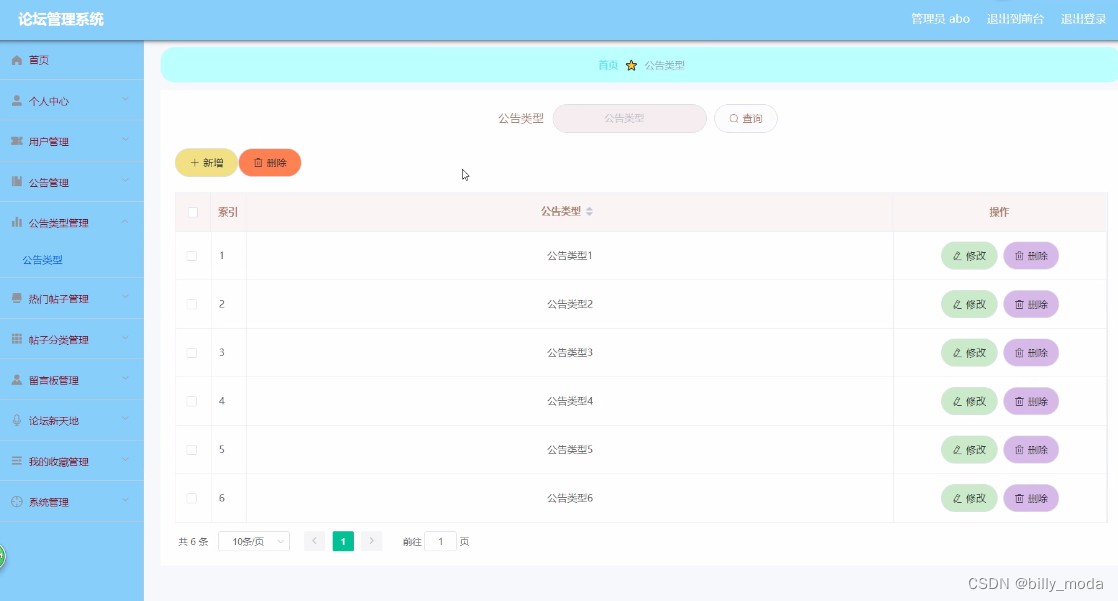Toggle sort on the 公告类型 column header
The width and height of the screenshot is (1118, 601).
[x=591, y=211]
